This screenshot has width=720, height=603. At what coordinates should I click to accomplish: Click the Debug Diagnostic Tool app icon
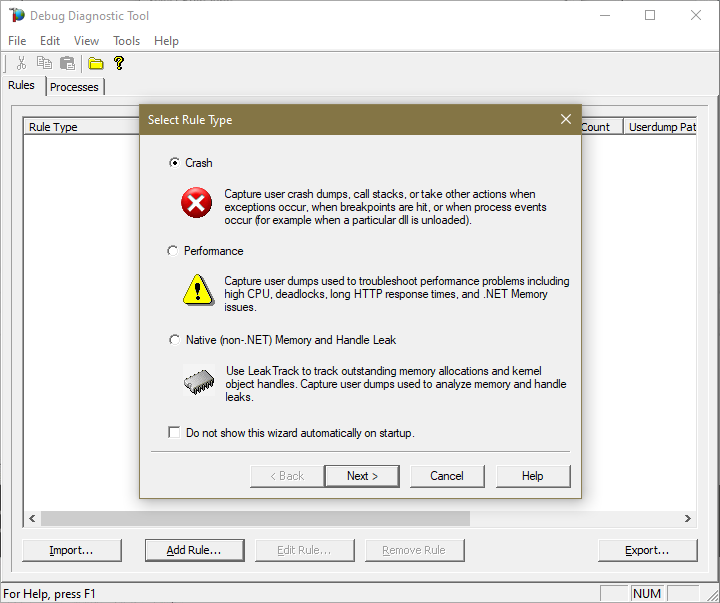coord(17,15)
